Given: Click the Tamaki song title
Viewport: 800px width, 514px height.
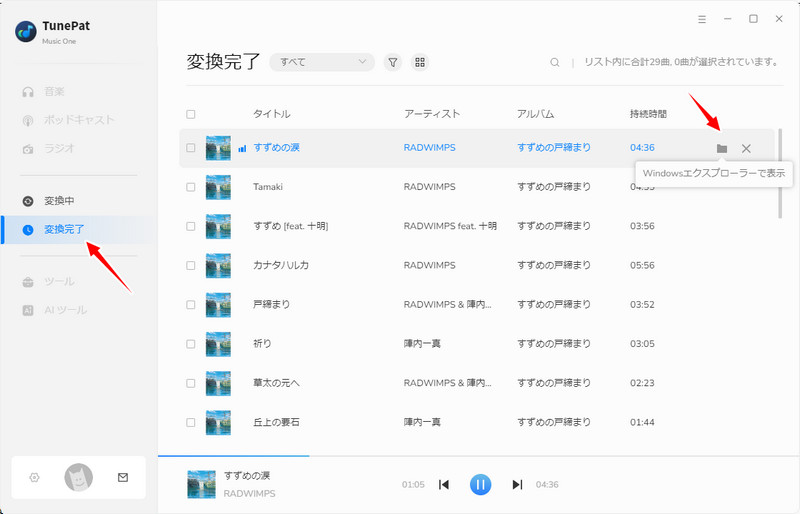Looking at the screenshot, I should 268,187.
